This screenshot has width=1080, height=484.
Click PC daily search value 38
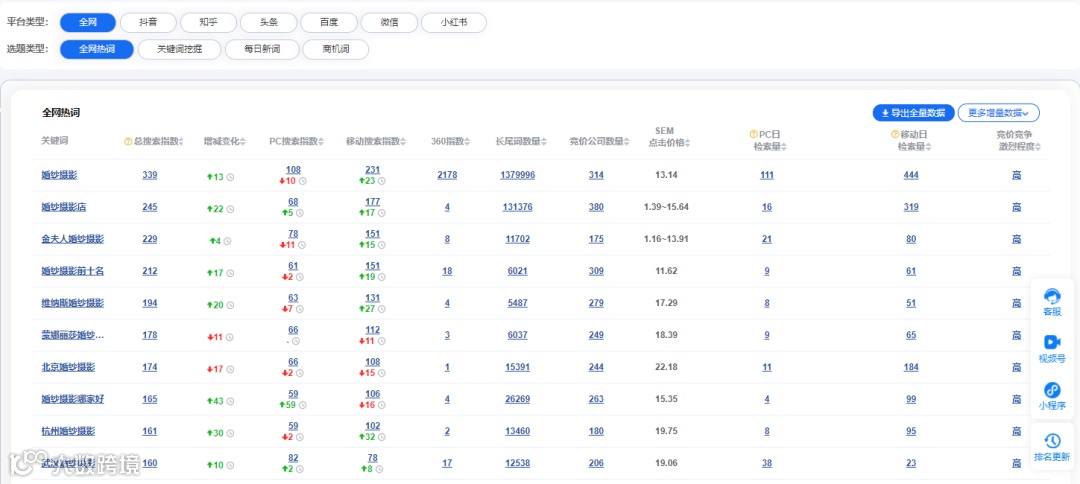[767, 463]
